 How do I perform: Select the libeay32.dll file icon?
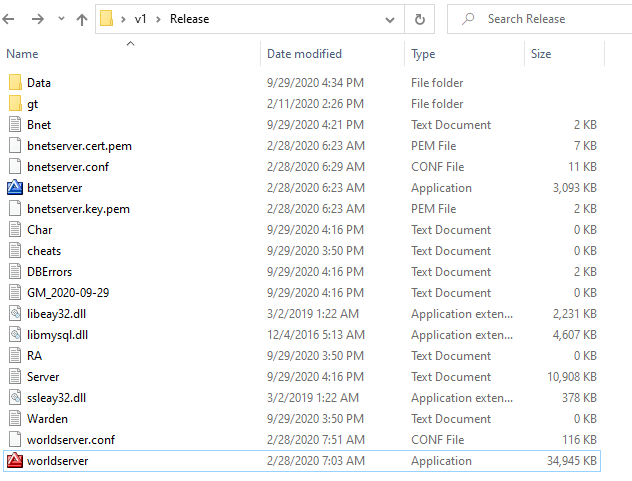pos(15,313)
